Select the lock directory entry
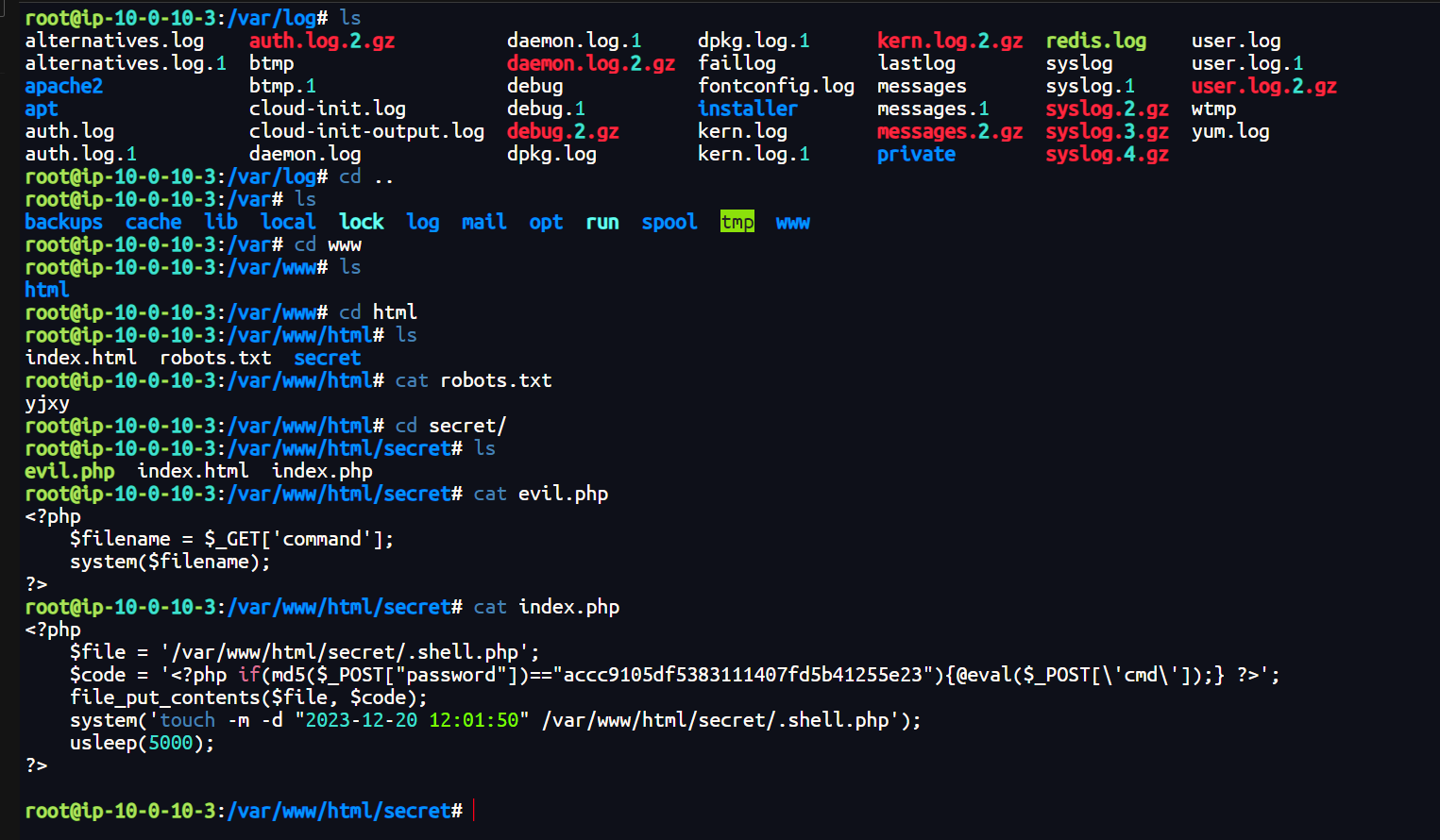 pos(362,222)
